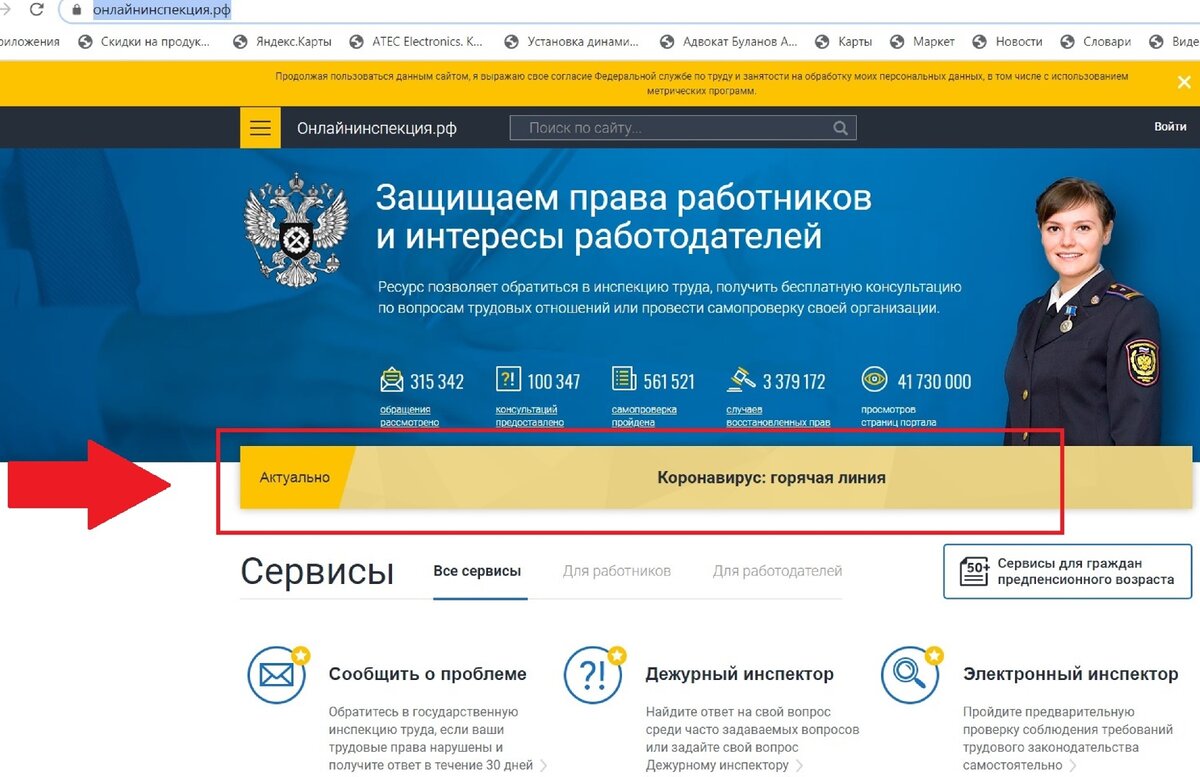Open the Сообщить о проблеме service

[x=427, y=674]
